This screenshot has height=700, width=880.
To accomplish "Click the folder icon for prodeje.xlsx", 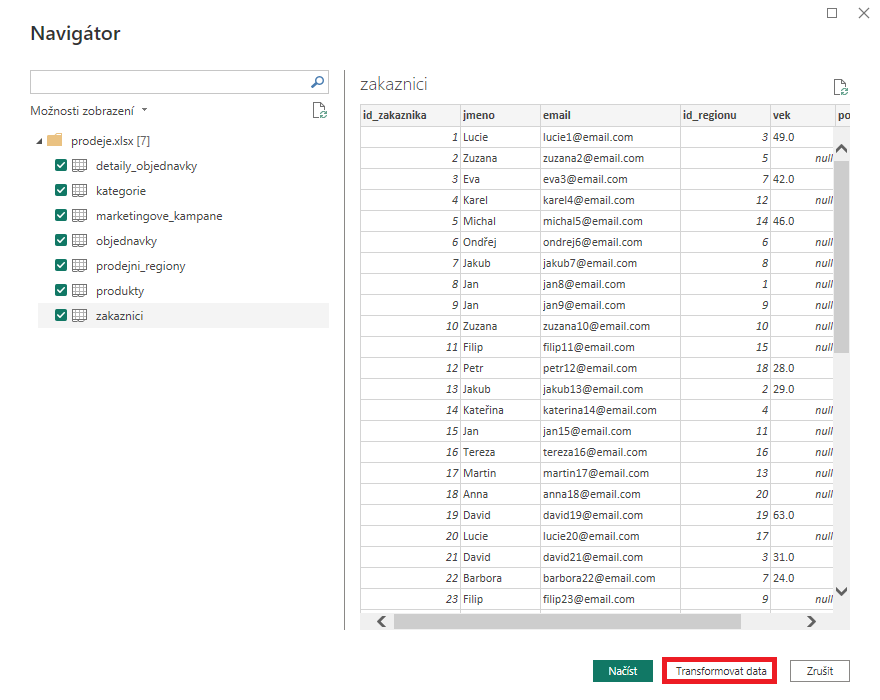I will (55, 139).
